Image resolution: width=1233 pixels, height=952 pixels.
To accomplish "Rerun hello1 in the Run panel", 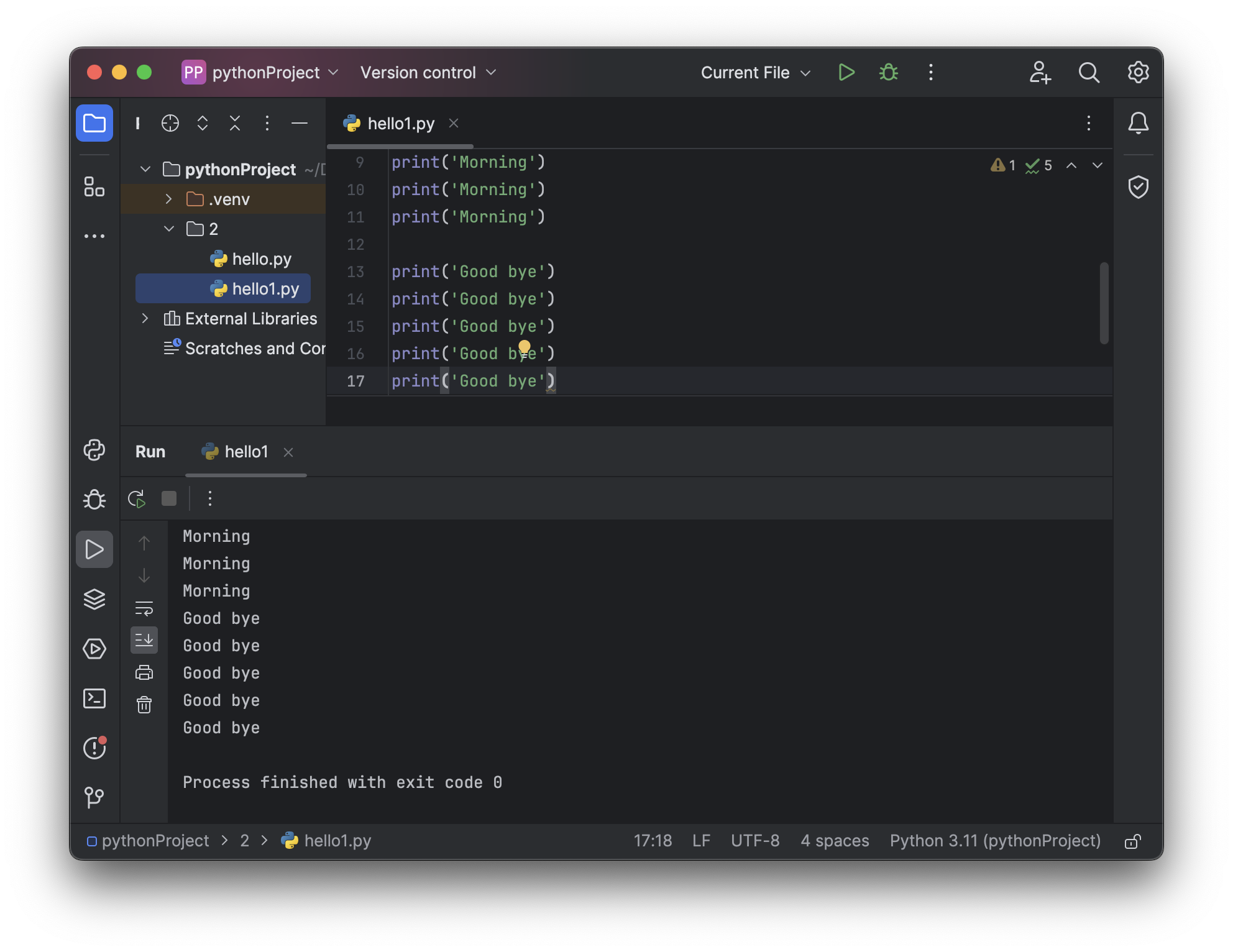I will click(x=137, y=499).
